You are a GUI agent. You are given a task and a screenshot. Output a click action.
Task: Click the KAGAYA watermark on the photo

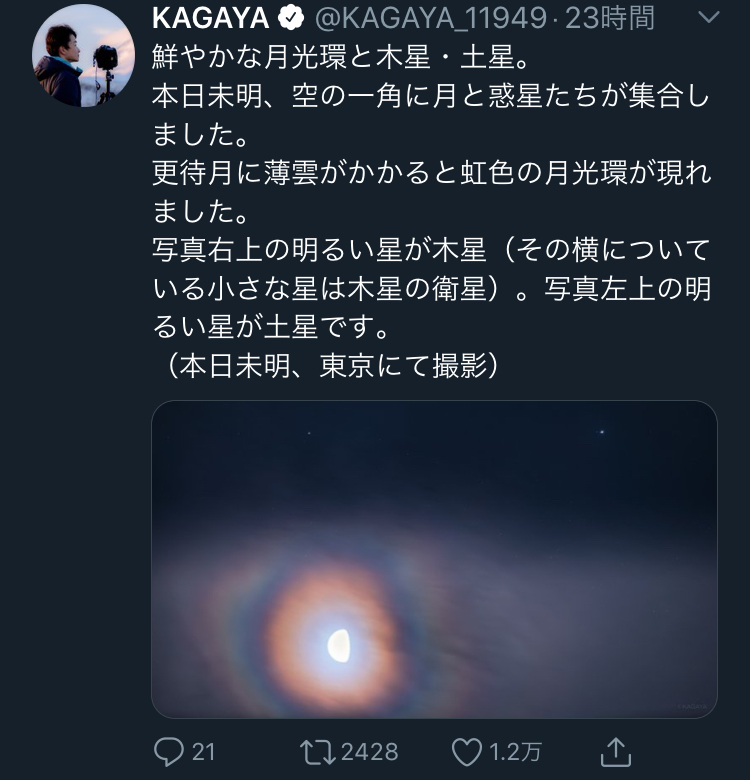coord(692,706)
